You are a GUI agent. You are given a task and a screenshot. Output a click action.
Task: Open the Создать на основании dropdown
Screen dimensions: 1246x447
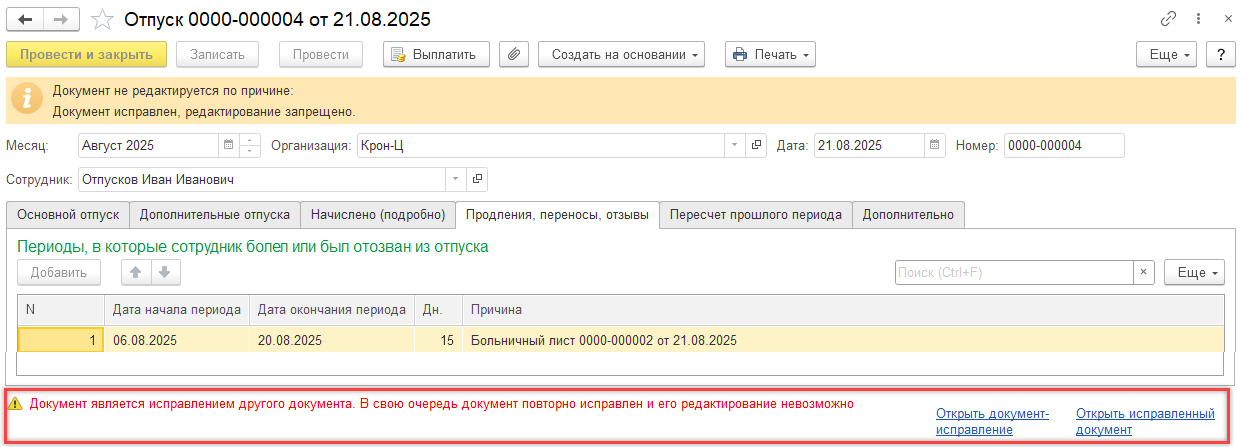point(621,54)
